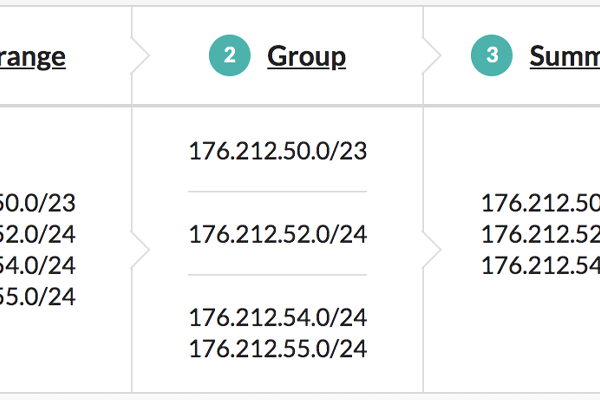Screen dimensions: 600x400
Task: Open the partially visible range step link
Action: [33, 57]
